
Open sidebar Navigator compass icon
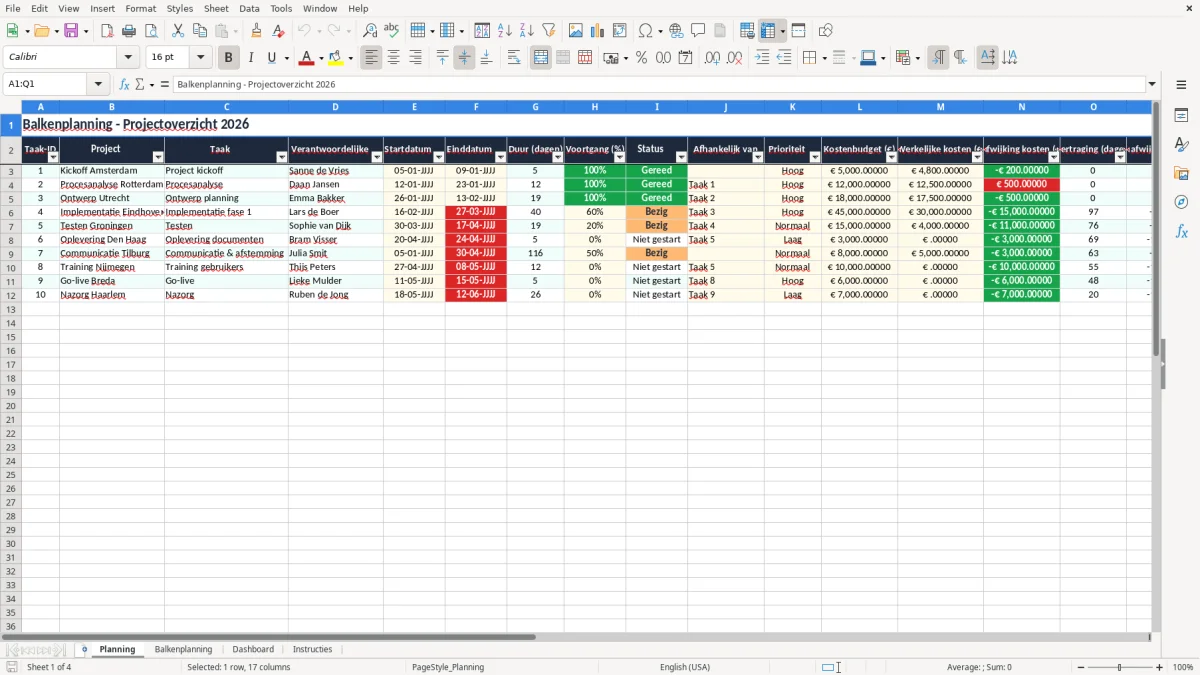1181,202
